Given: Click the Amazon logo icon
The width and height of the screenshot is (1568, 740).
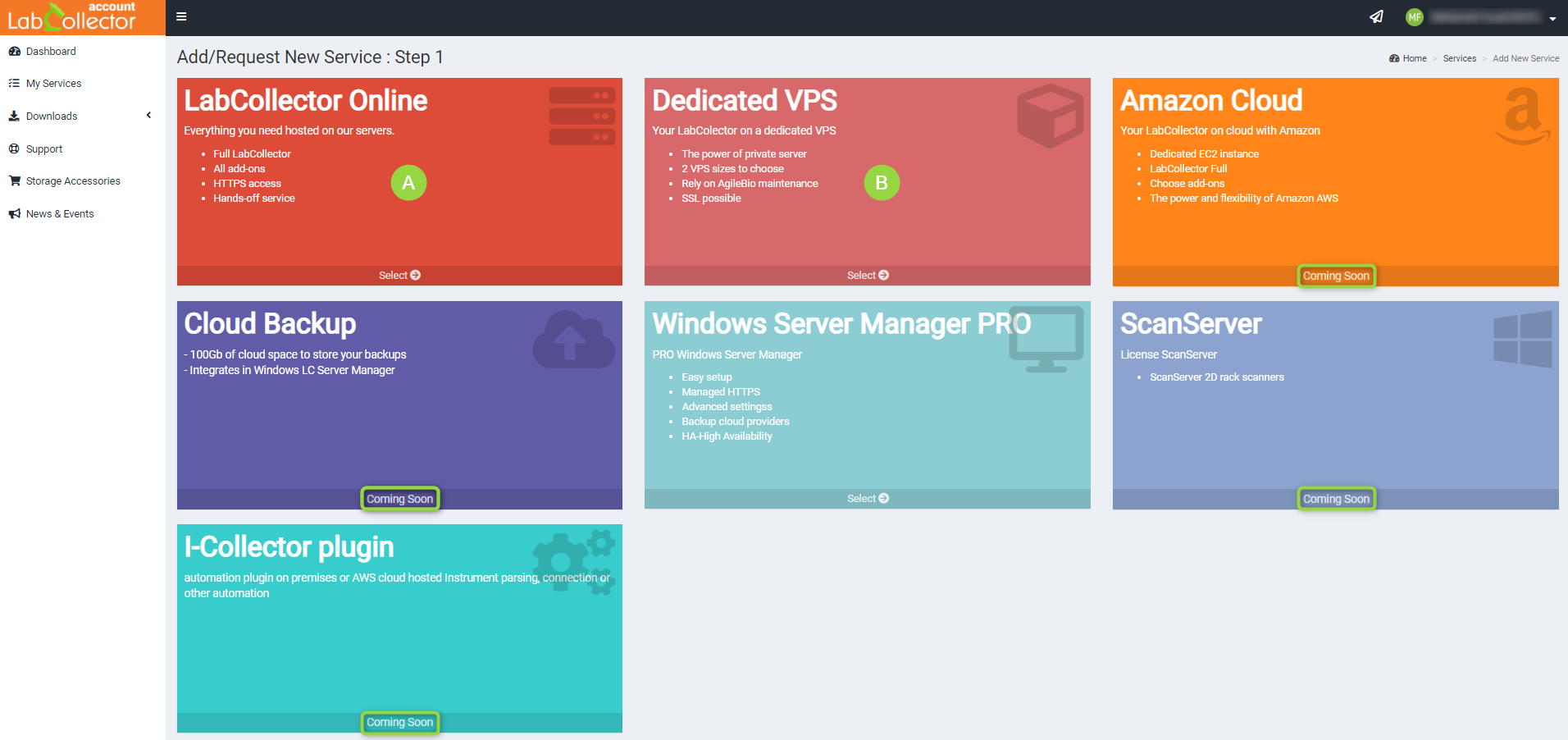Looking at the screenshot, I should [x=1523, y=116].
